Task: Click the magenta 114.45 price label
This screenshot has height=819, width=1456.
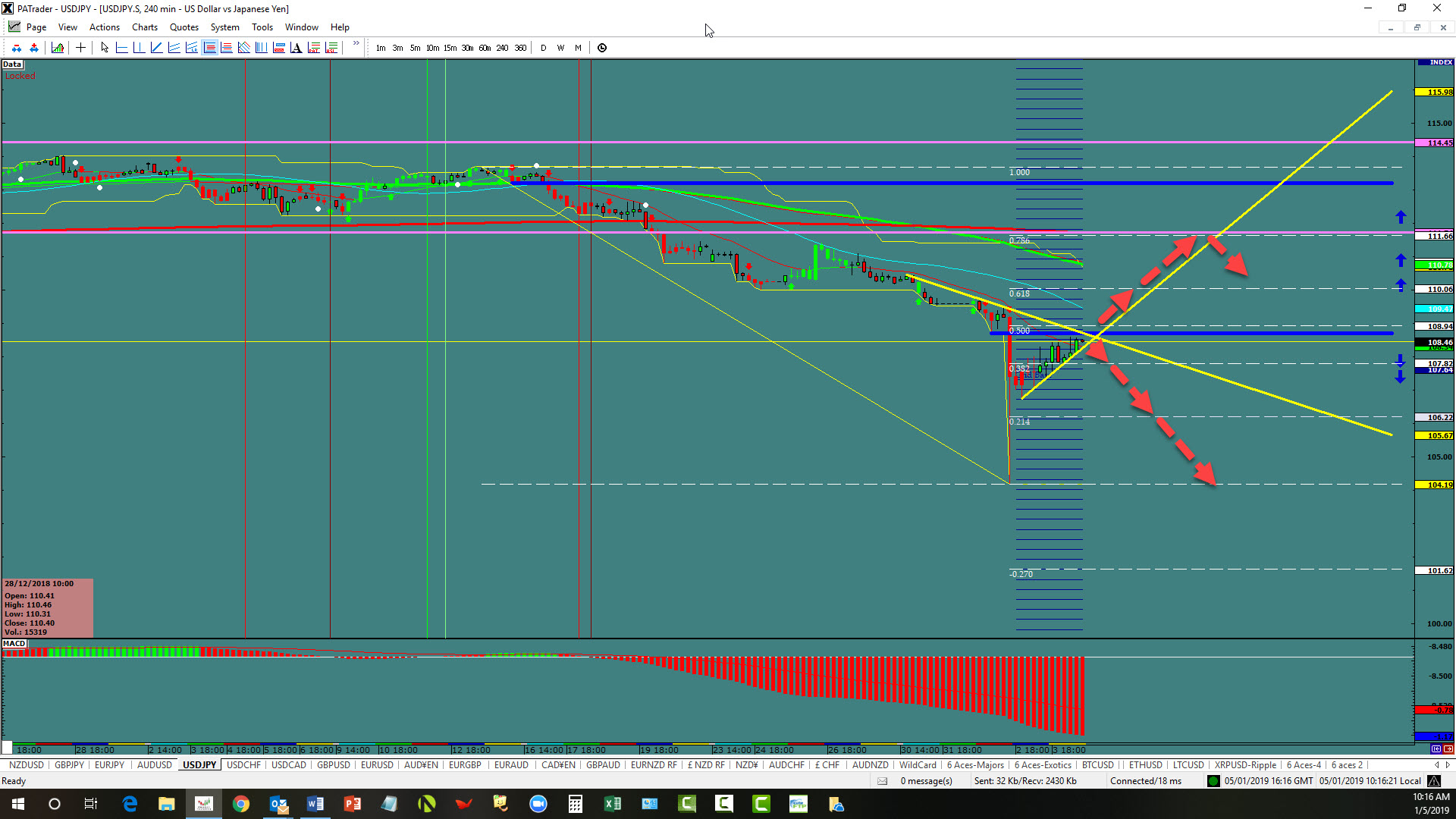Action: [x=1435, y=143]
